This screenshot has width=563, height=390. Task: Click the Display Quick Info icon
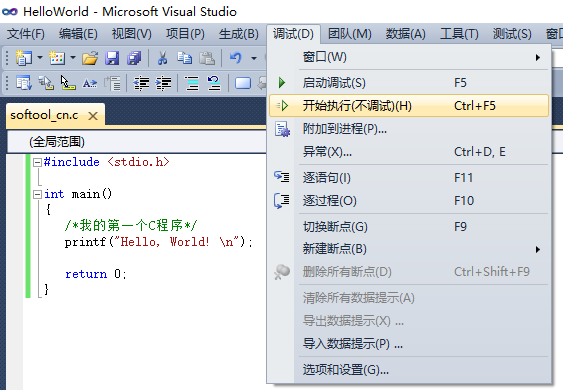click(x=68, y=83)
